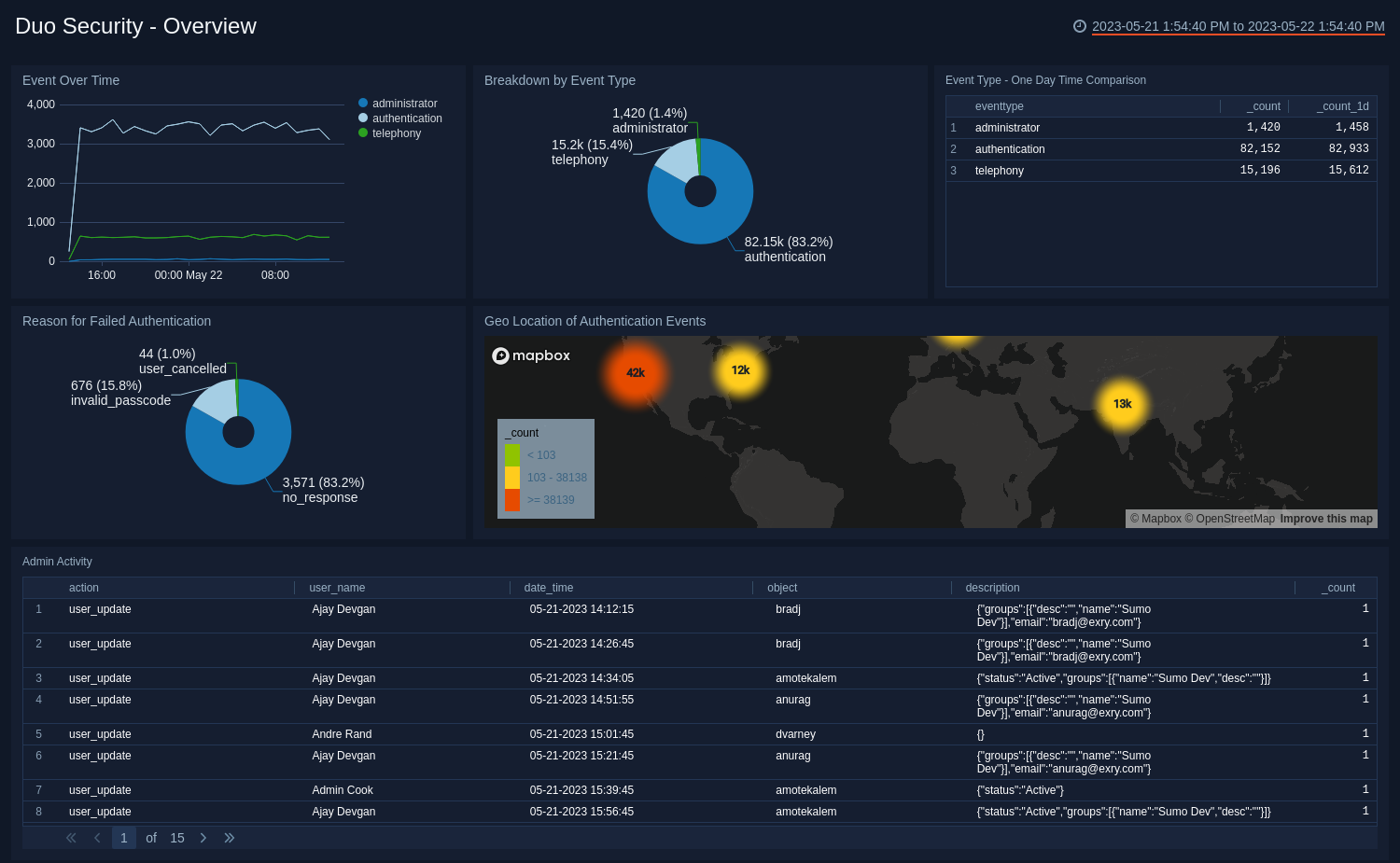Go to previous Admin Activity page
Viewport: 1400px width, 863px height.
pos(97,838)
